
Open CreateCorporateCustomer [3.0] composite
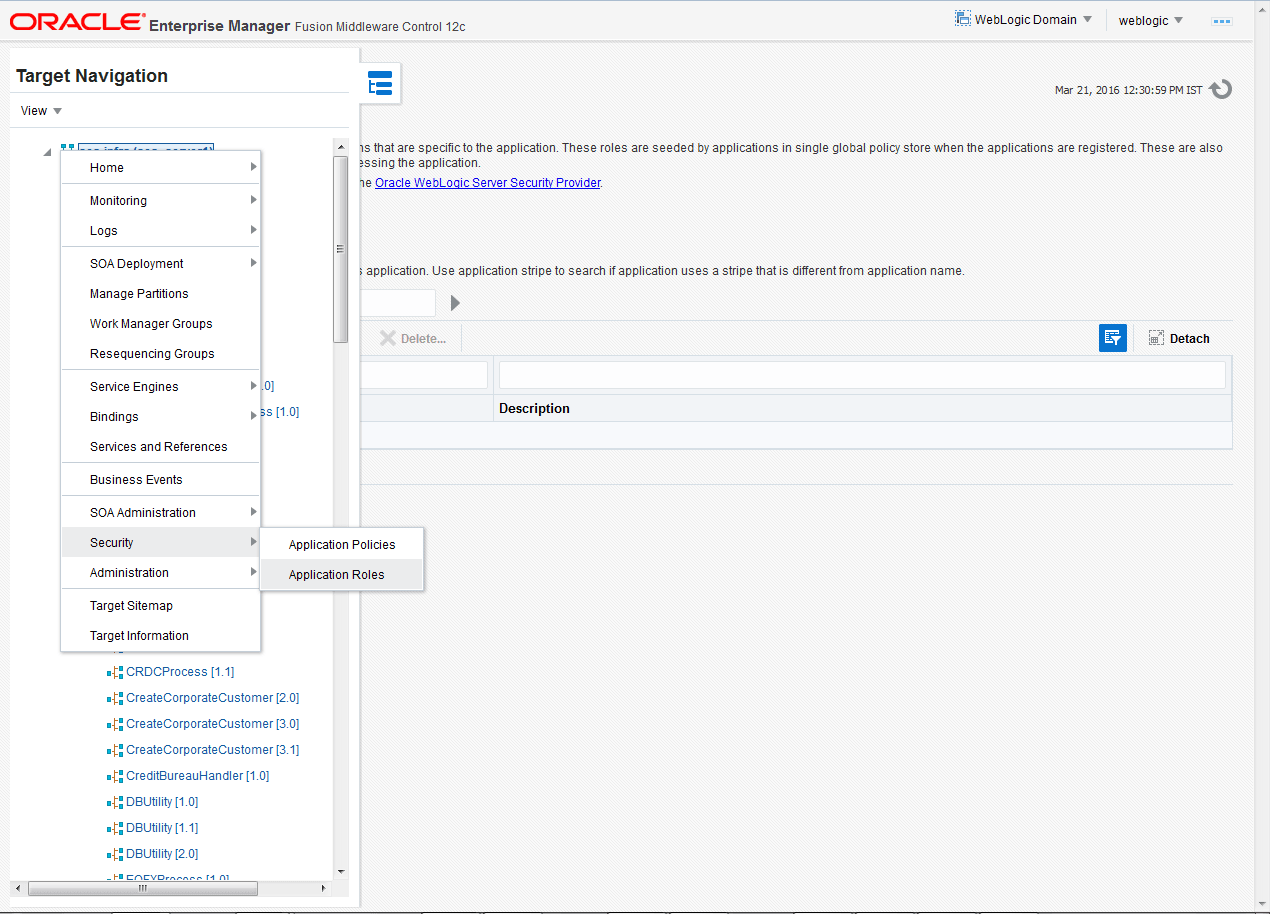pyautogui.click(x=212, y=724)
